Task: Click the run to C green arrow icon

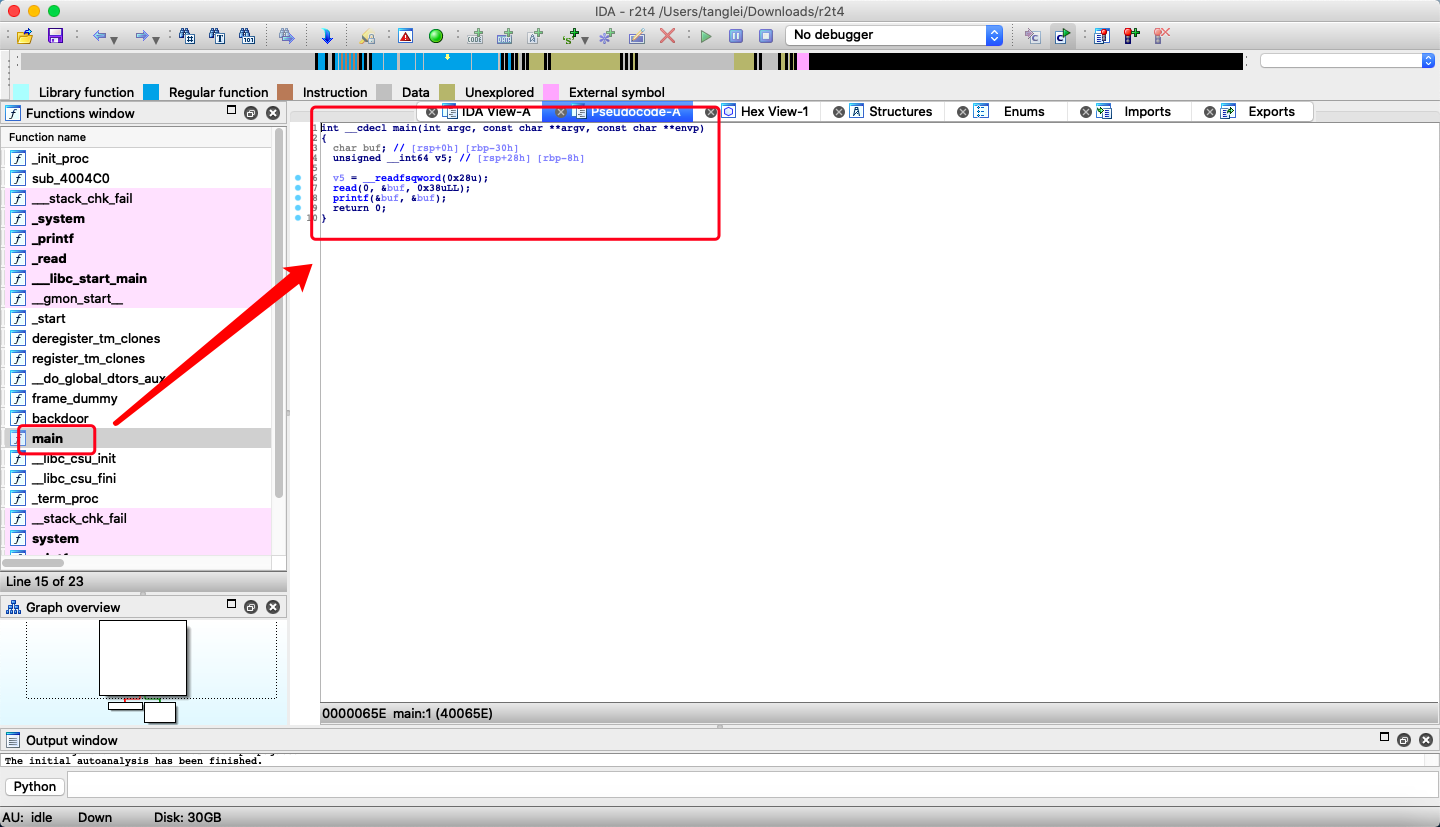Action: click(1063, 36)
